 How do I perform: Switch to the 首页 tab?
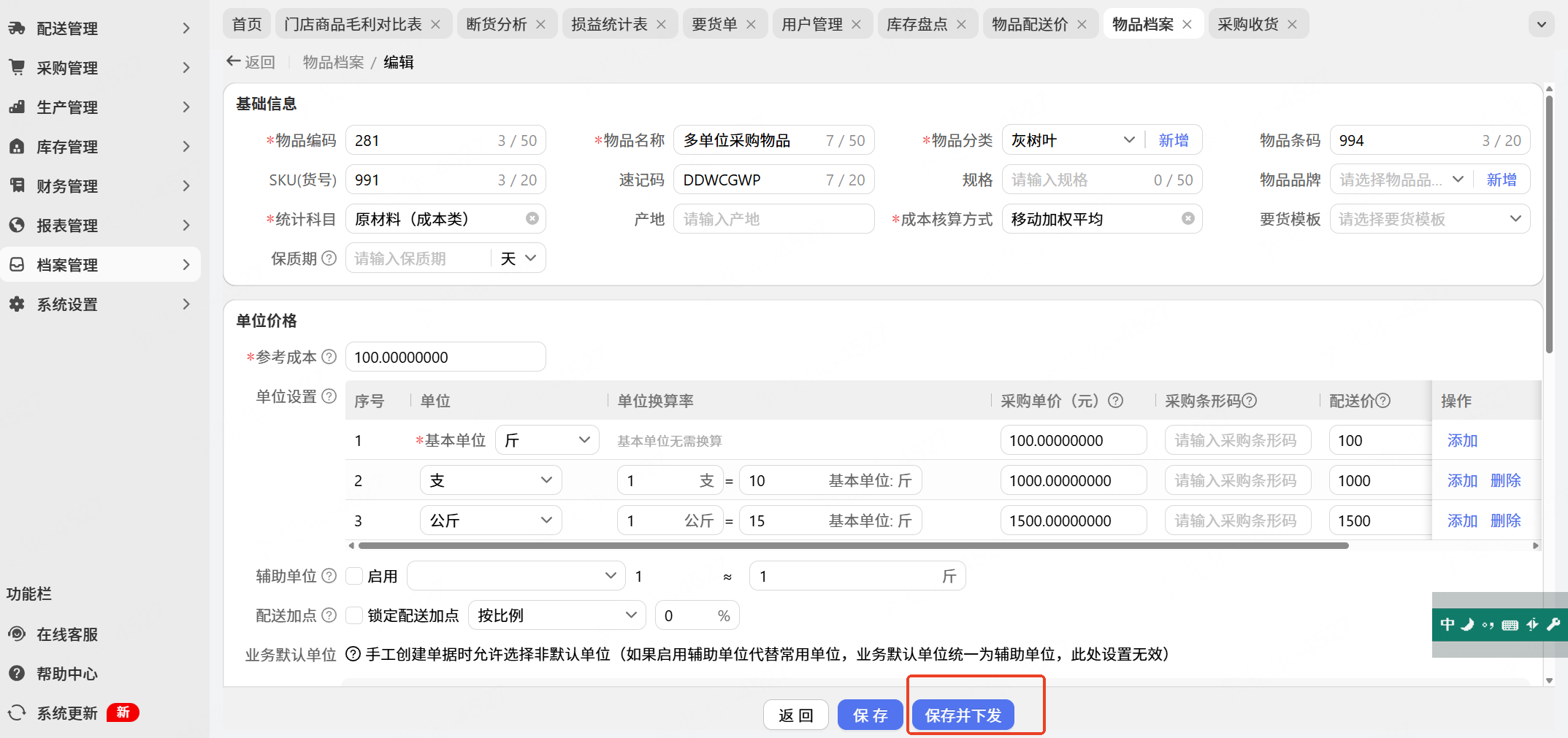pos(247,25)
